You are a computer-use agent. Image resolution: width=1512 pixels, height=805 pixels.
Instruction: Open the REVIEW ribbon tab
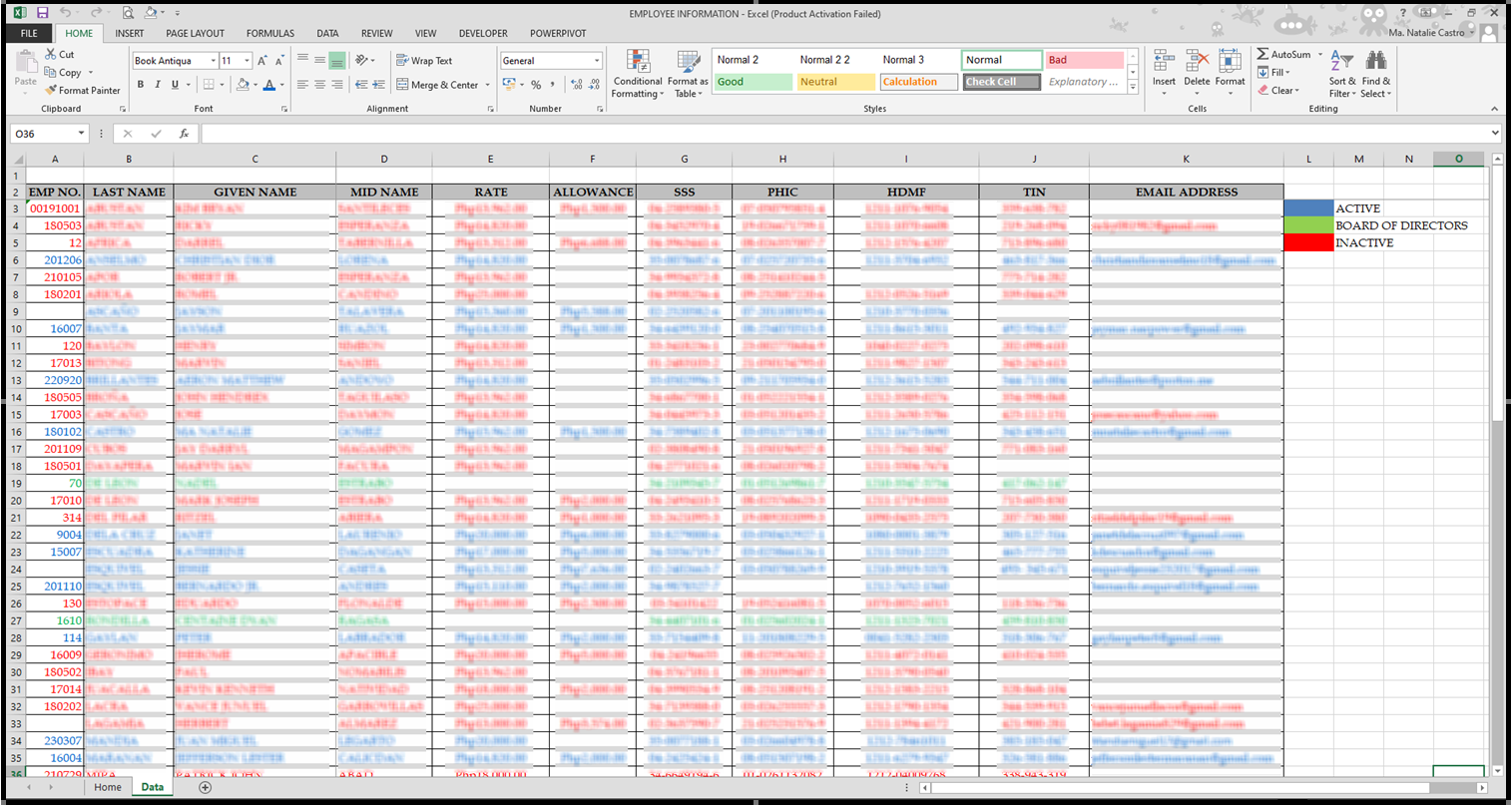[377, 33]
